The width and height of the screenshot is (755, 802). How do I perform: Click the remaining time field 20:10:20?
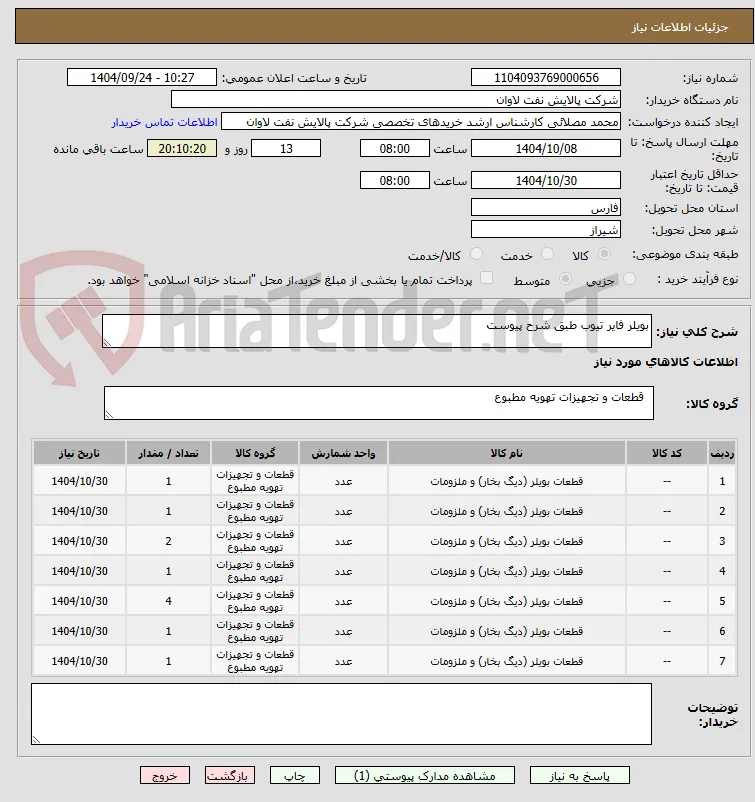182,148
